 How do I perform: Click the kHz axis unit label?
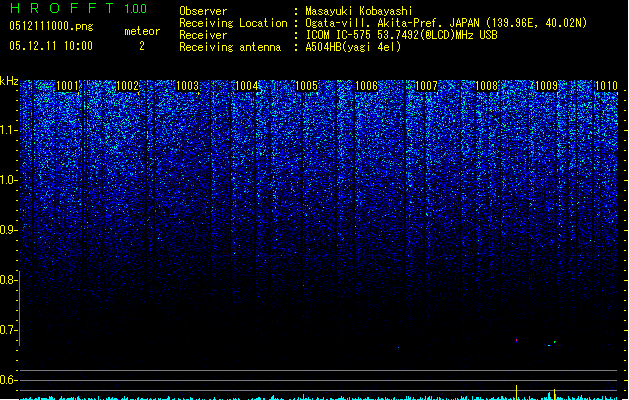(9, 81)
